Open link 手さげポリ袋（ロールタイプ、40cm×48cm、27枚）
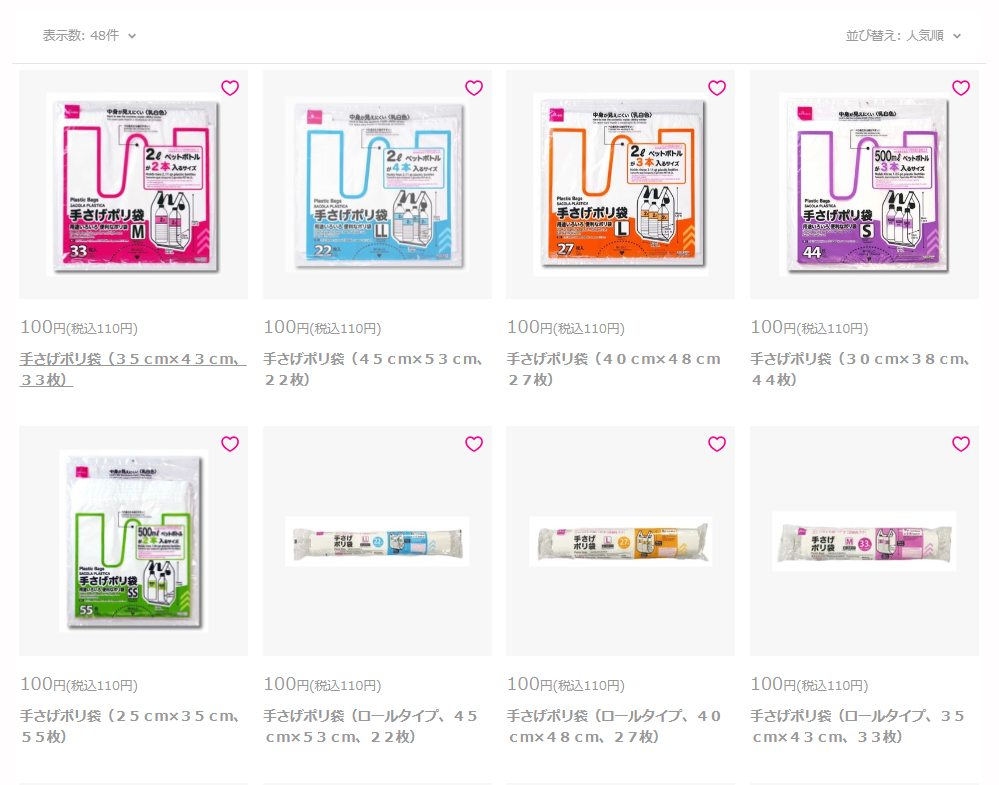This screenshot has height=785, width=999. 614,726
